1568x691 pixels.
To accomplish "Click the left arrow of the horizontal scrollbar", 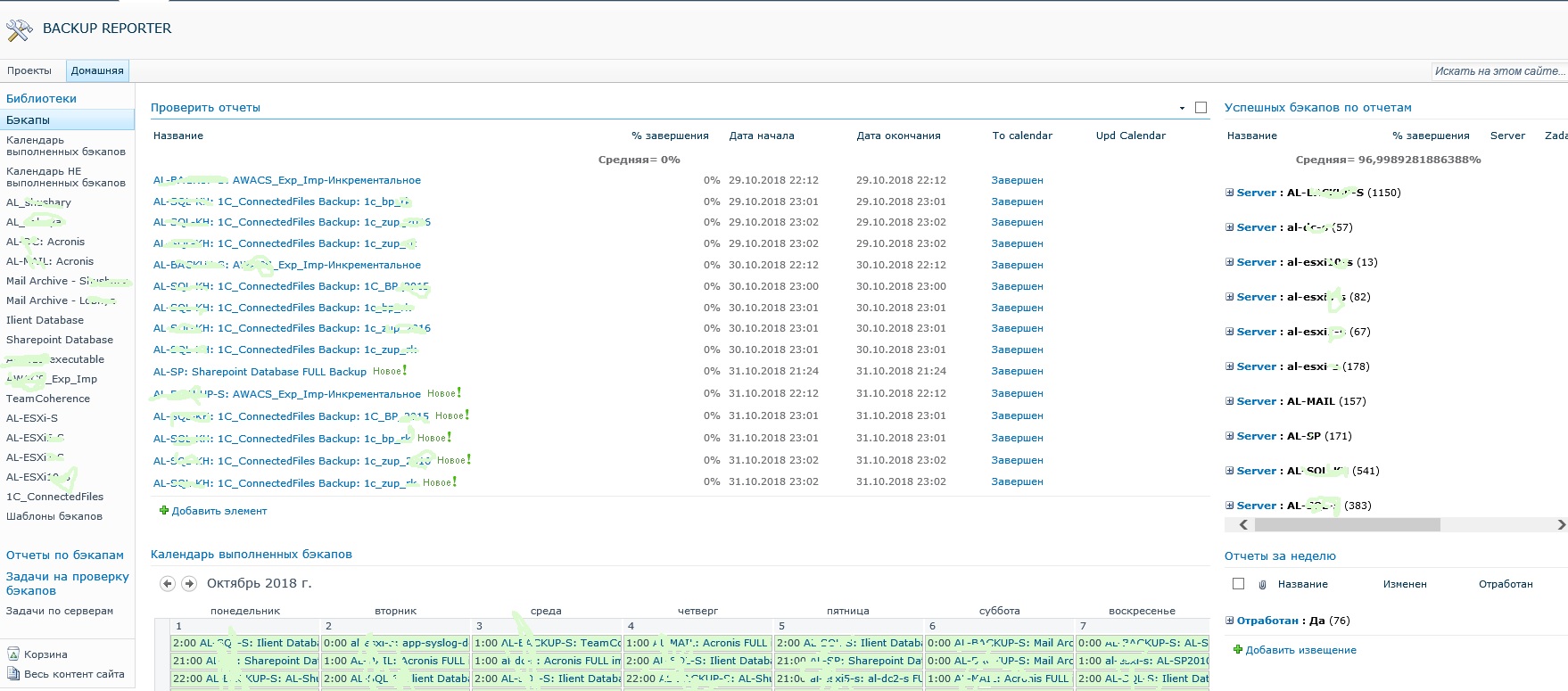I will click(x=1243, y=525).
